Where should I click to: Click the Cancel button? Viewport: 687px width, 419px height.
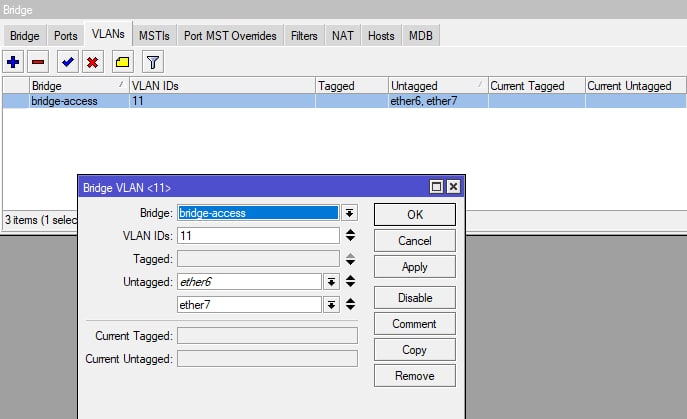(415, 241)
